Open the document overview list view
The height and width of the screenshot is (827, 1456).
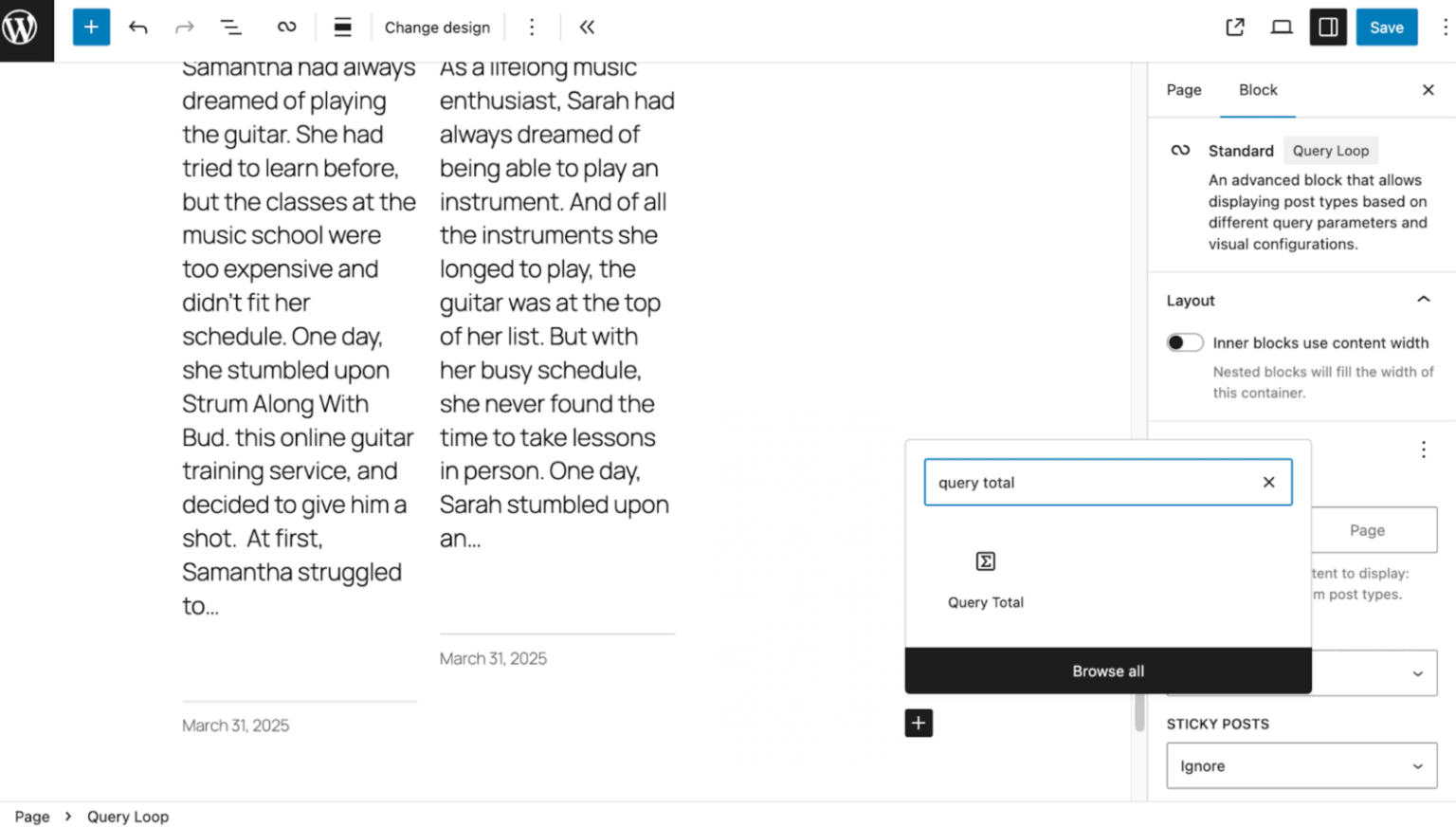[x=231, y=28]
